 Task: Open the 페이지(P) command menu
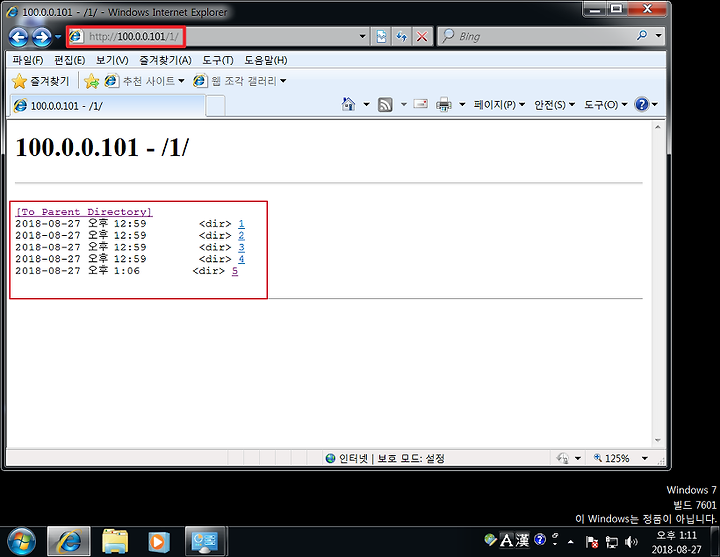pyautogui.click(x=499, y=105)
